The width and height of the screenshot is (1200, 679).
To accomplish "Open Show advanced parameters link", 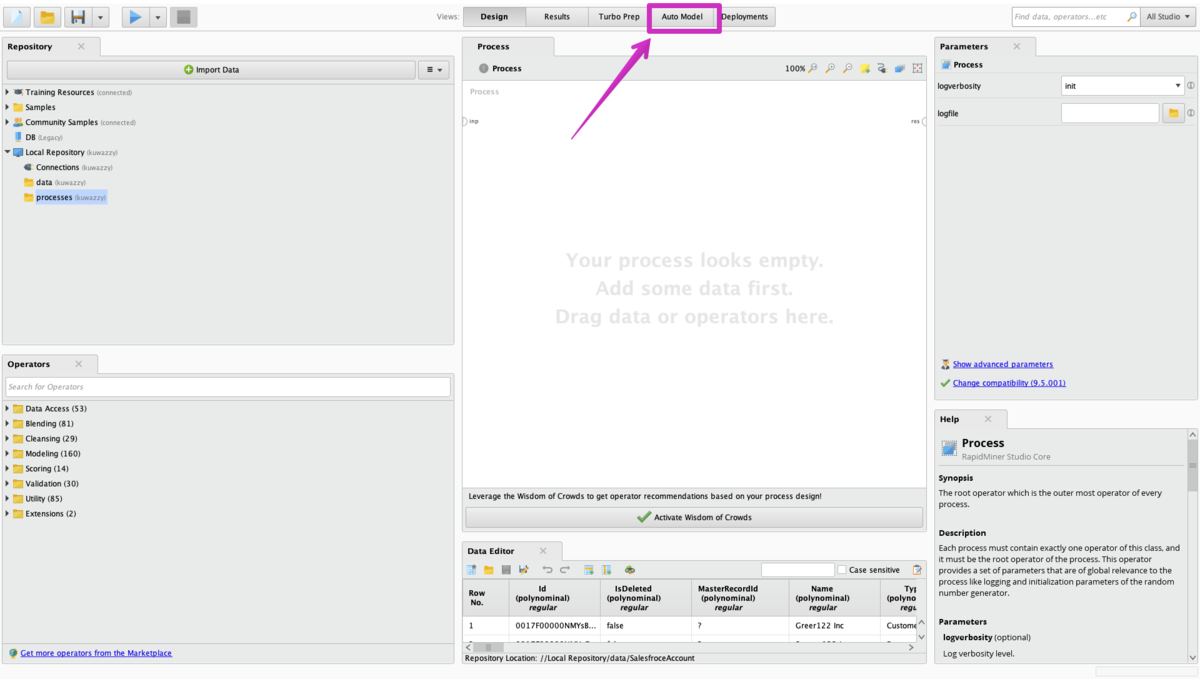I will point(1002,365).
